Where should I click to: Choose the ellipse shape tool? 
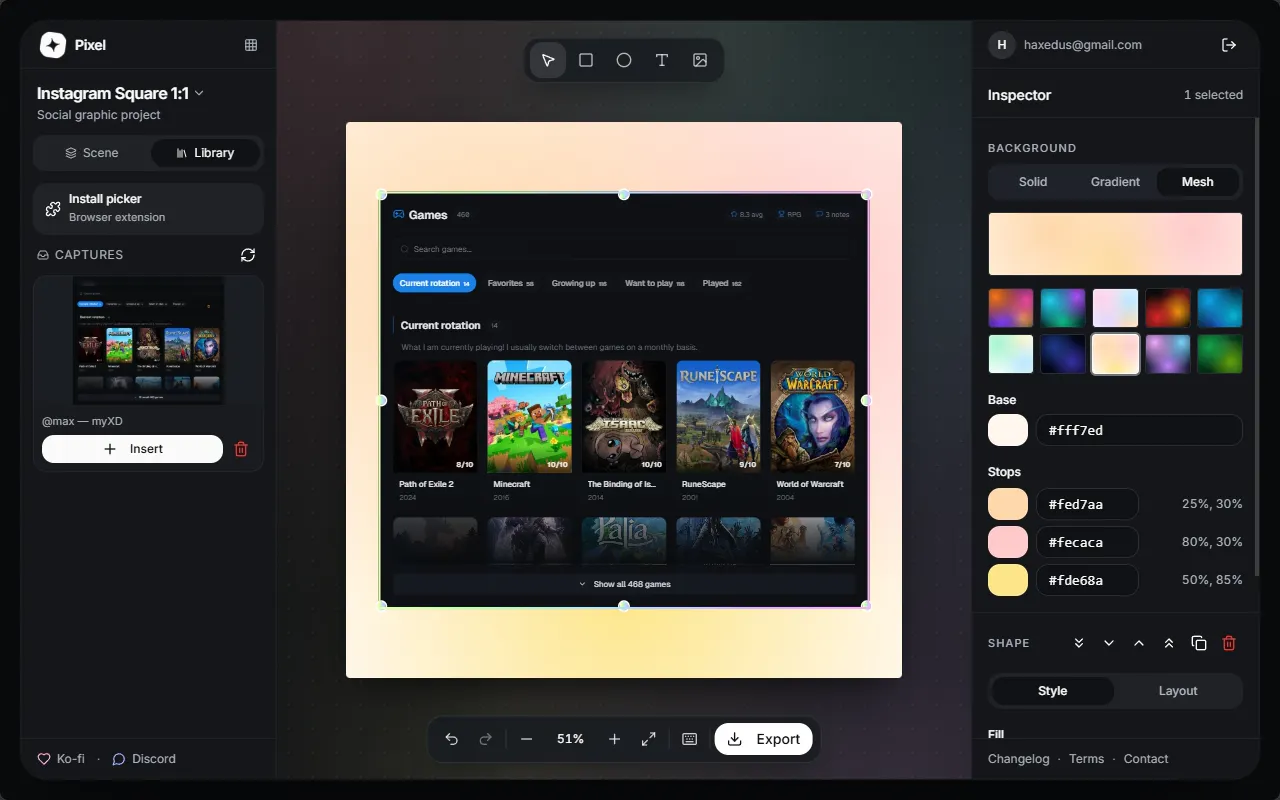[624, 60]
